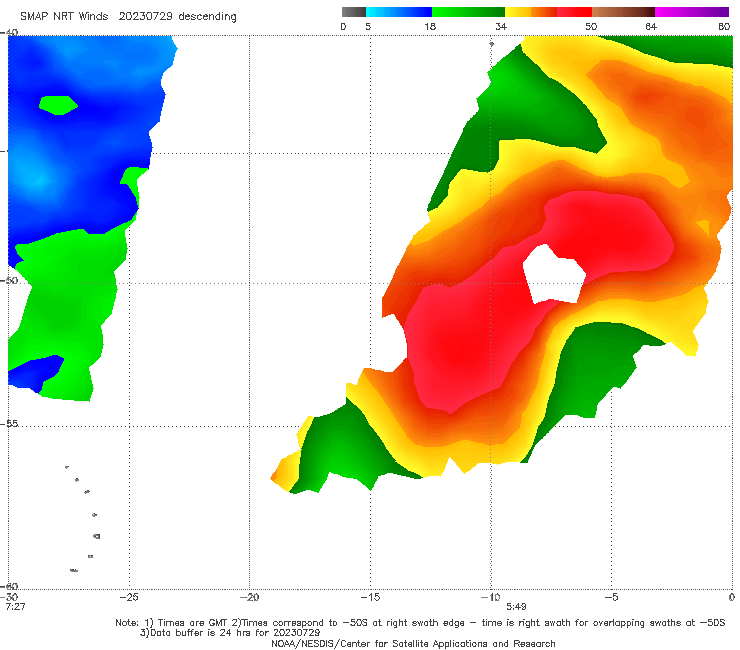Viewport: 740px width, 650px height.
Task: Click the gray segment of the color bar
Action: pos(353,12)
